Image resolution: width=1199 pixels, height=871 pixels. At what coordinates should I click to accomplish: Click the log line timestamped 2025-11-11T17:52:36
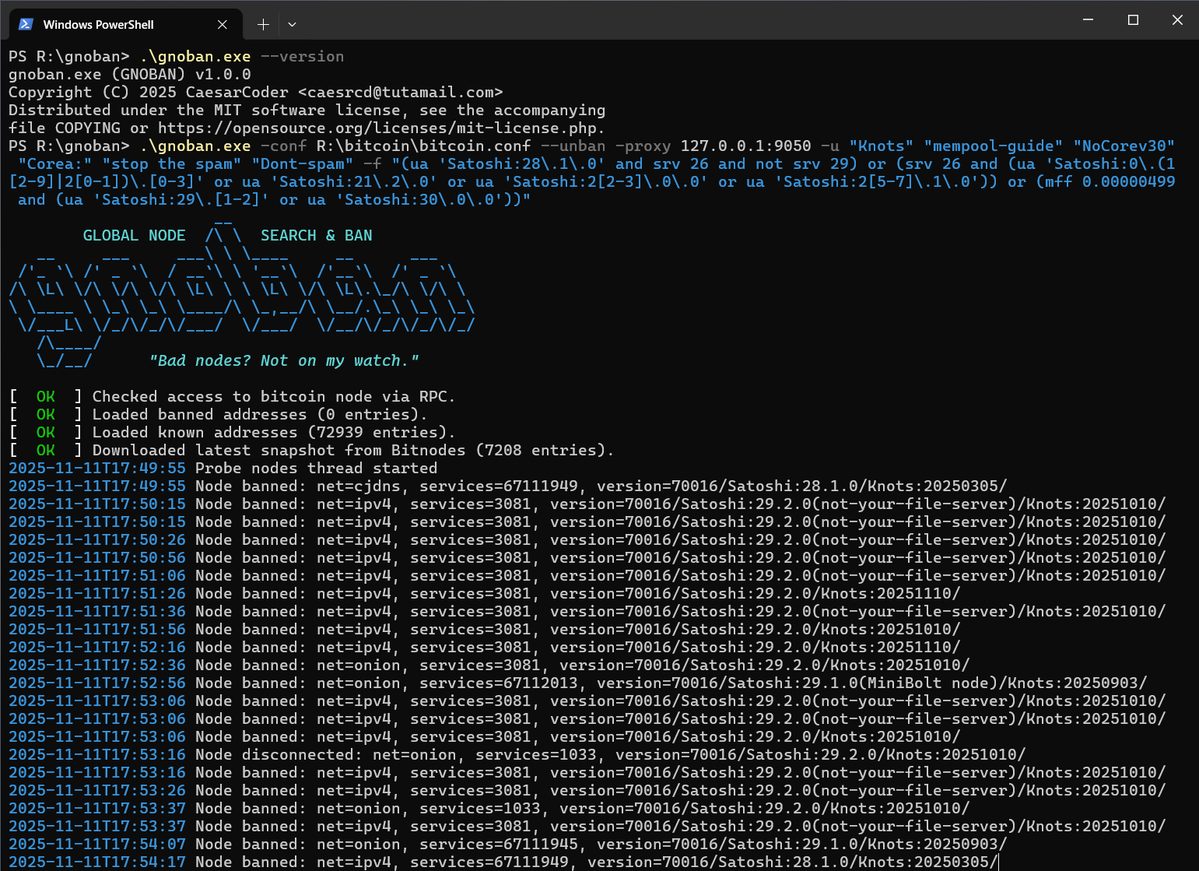tap(489, 665)
